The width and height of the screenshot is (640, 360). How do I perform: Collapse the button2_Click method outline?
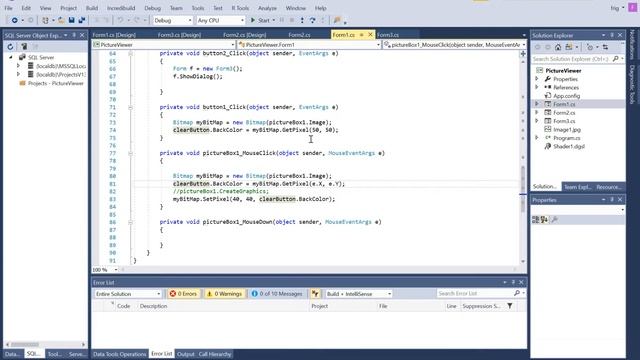(130, 53)
